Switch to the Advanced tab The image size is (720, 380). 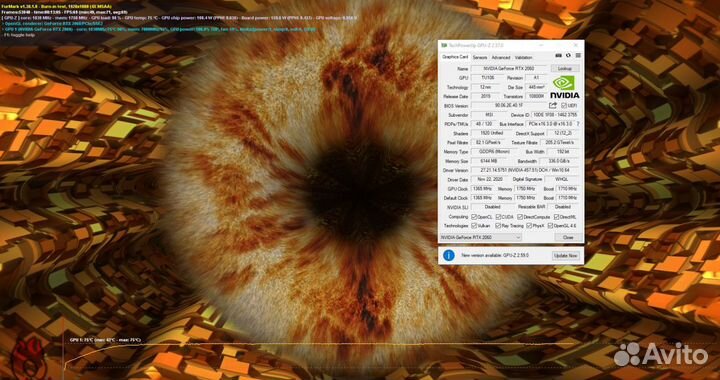click(x=501, y=57)
